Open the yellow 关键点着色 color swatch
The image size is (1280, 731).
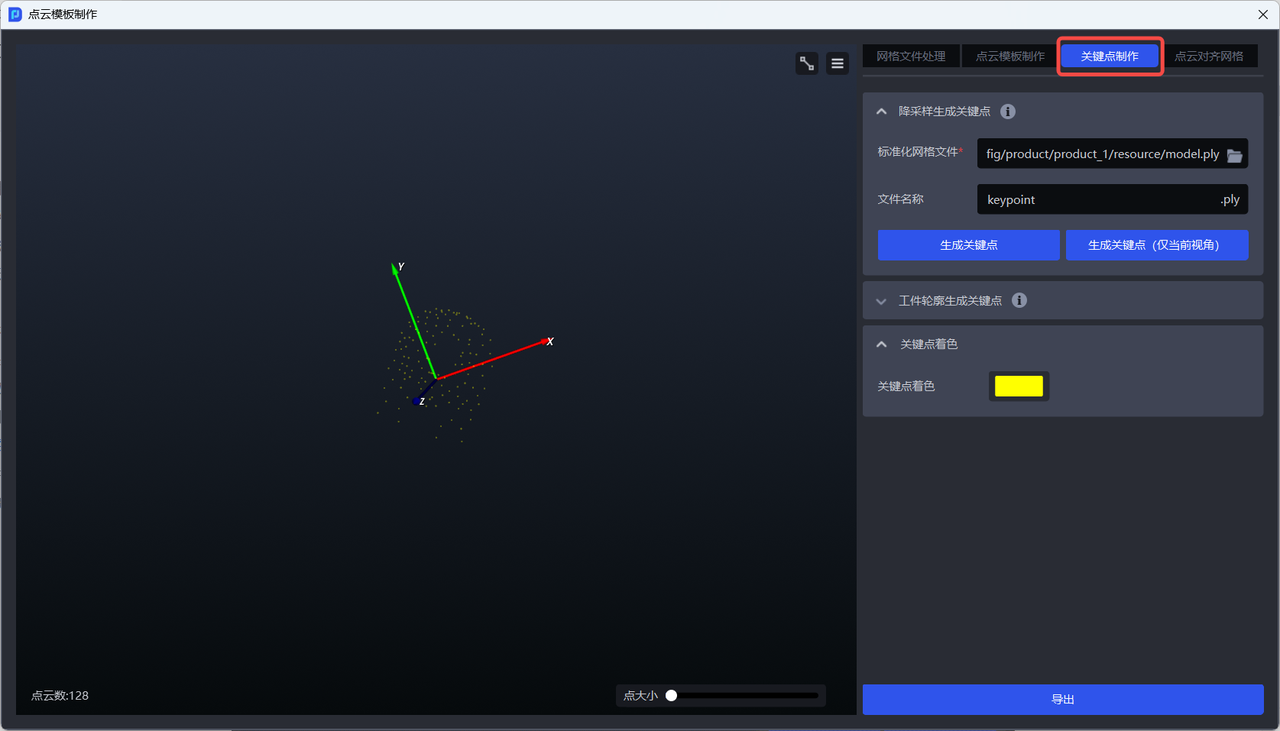[x=1018, y=386]
